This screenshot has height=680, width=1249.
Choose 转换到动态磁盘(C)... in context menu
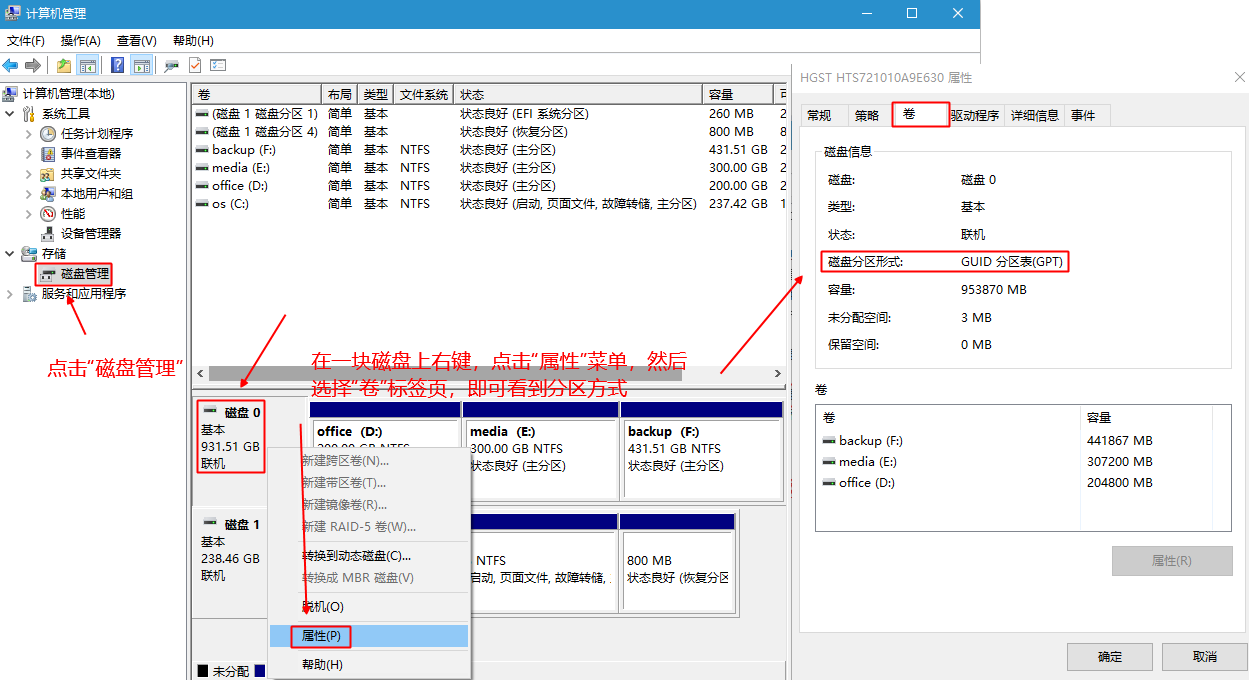click(x=369, y=556)
